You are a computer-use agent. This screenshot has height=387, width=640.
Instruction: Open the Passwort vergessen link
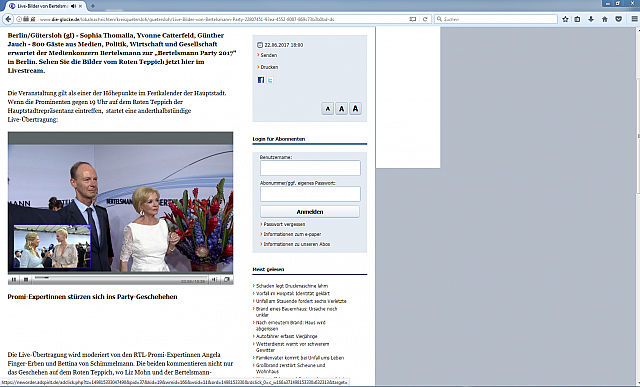[284, 224]
